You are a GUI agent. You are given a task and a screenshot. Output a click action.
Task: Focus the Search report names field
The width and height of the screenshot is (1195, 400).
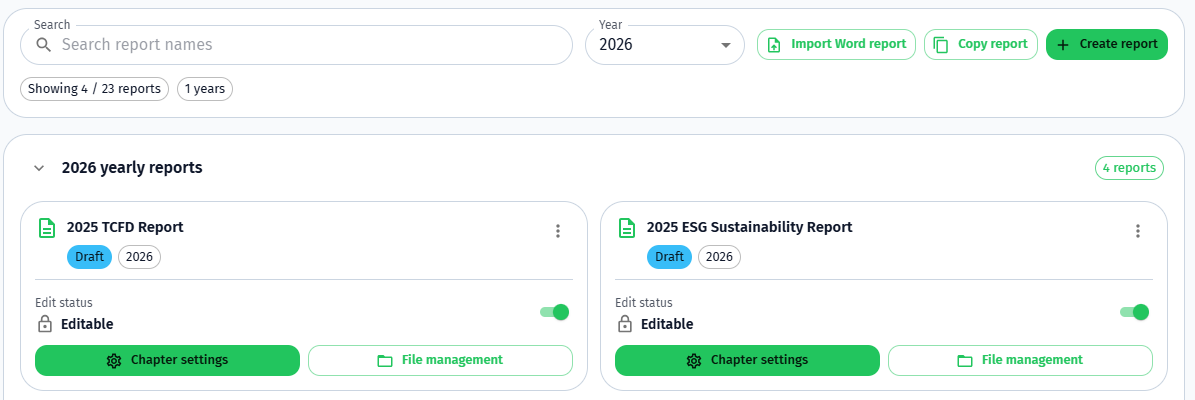[296, 45]
